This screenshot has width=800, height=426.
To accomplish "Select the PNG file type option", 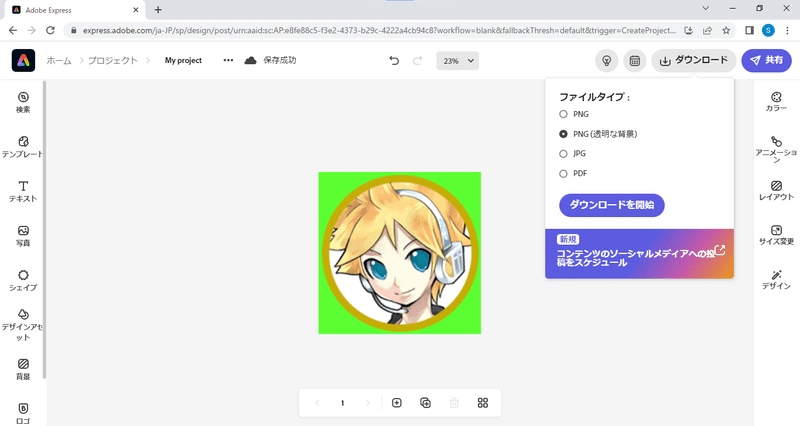I will coord(563,114).
